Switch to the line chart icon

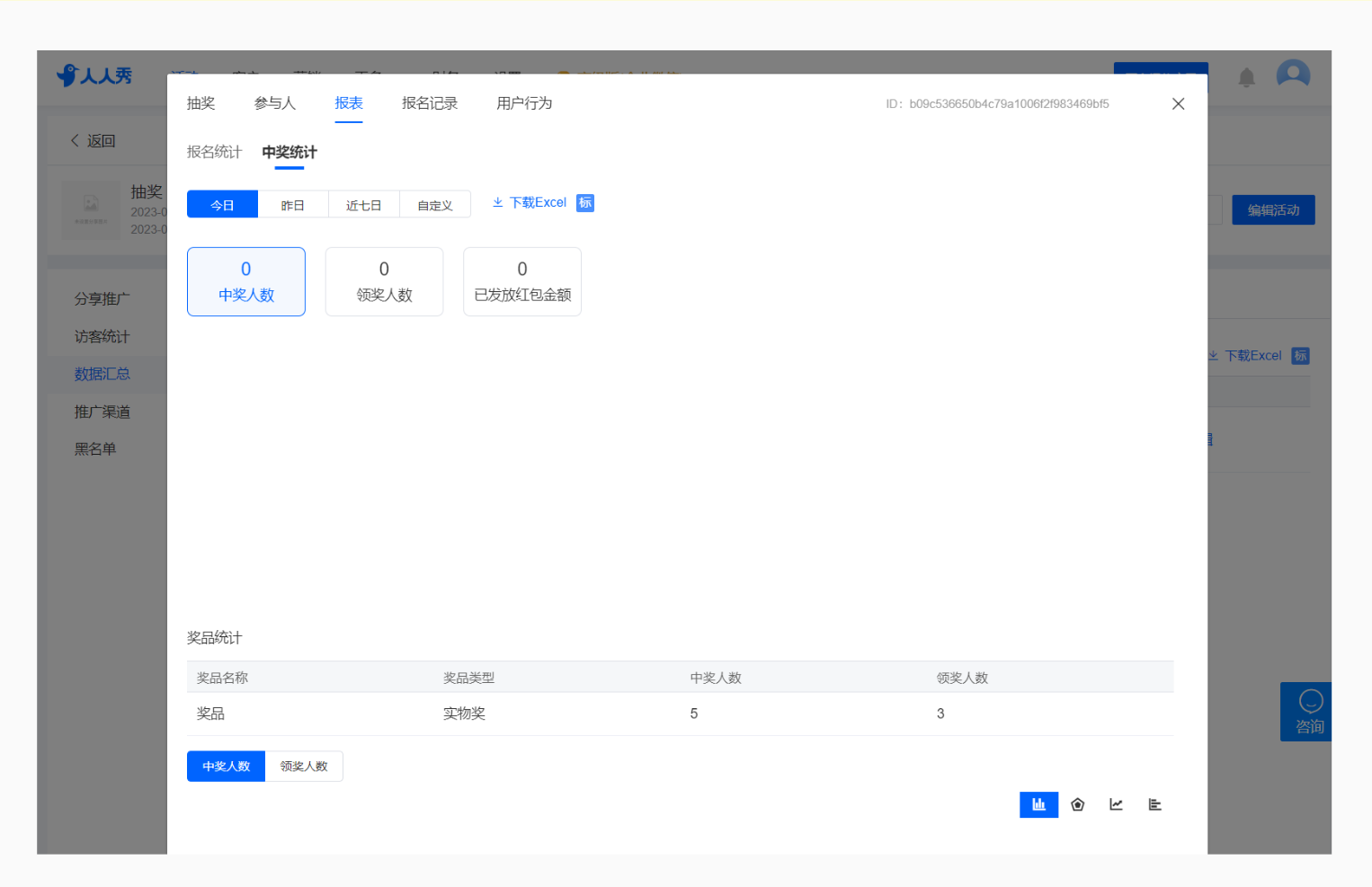1116,804
